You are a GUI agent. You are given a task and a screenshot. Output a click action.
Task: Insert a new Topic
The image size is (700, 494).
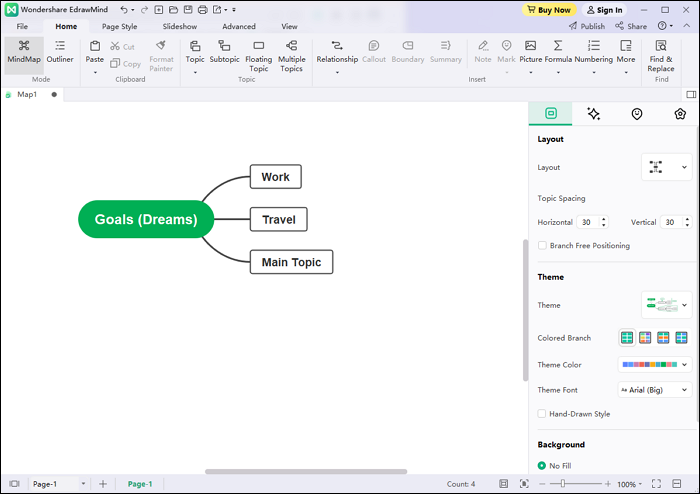coord(195,52)
